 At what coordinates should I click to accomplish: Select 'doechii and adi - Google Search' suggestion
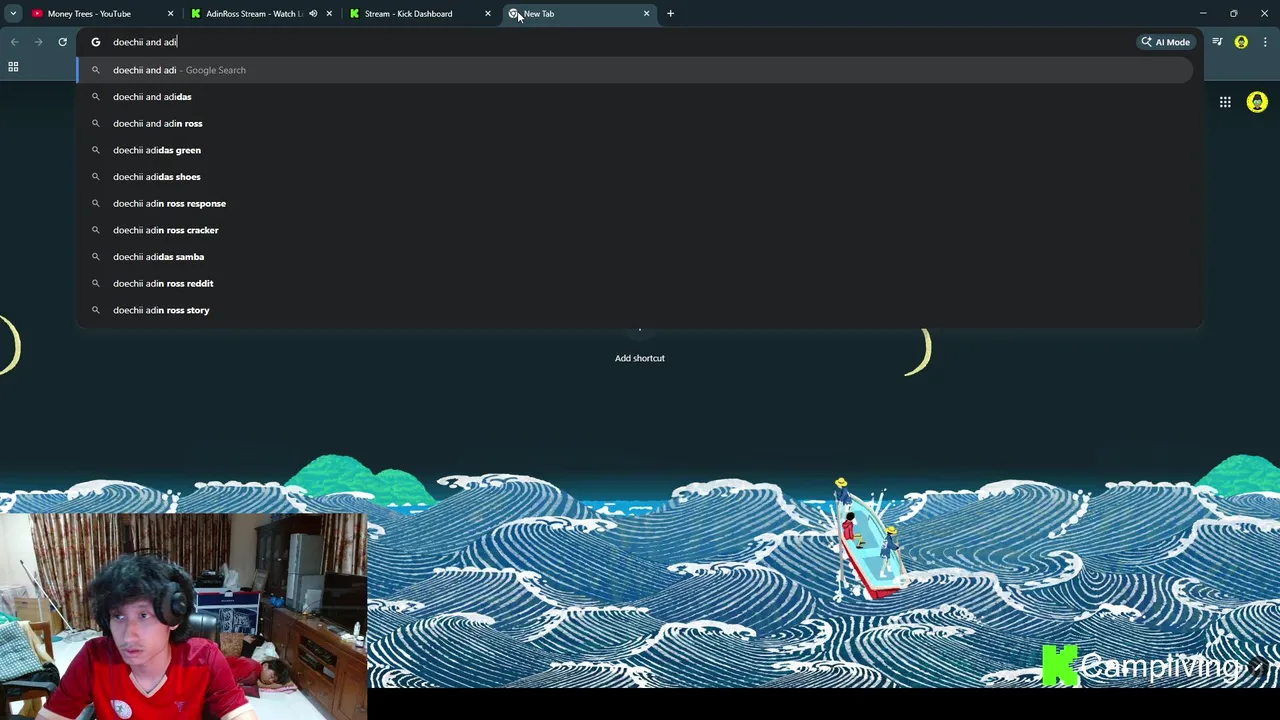(x=635, y=70)
